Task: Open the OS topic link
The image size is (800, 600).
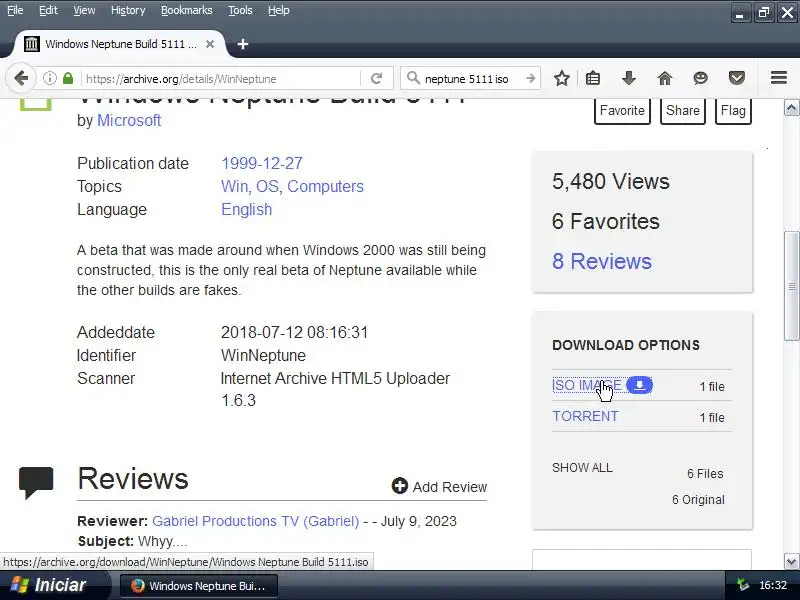Action: click(268, 187)
